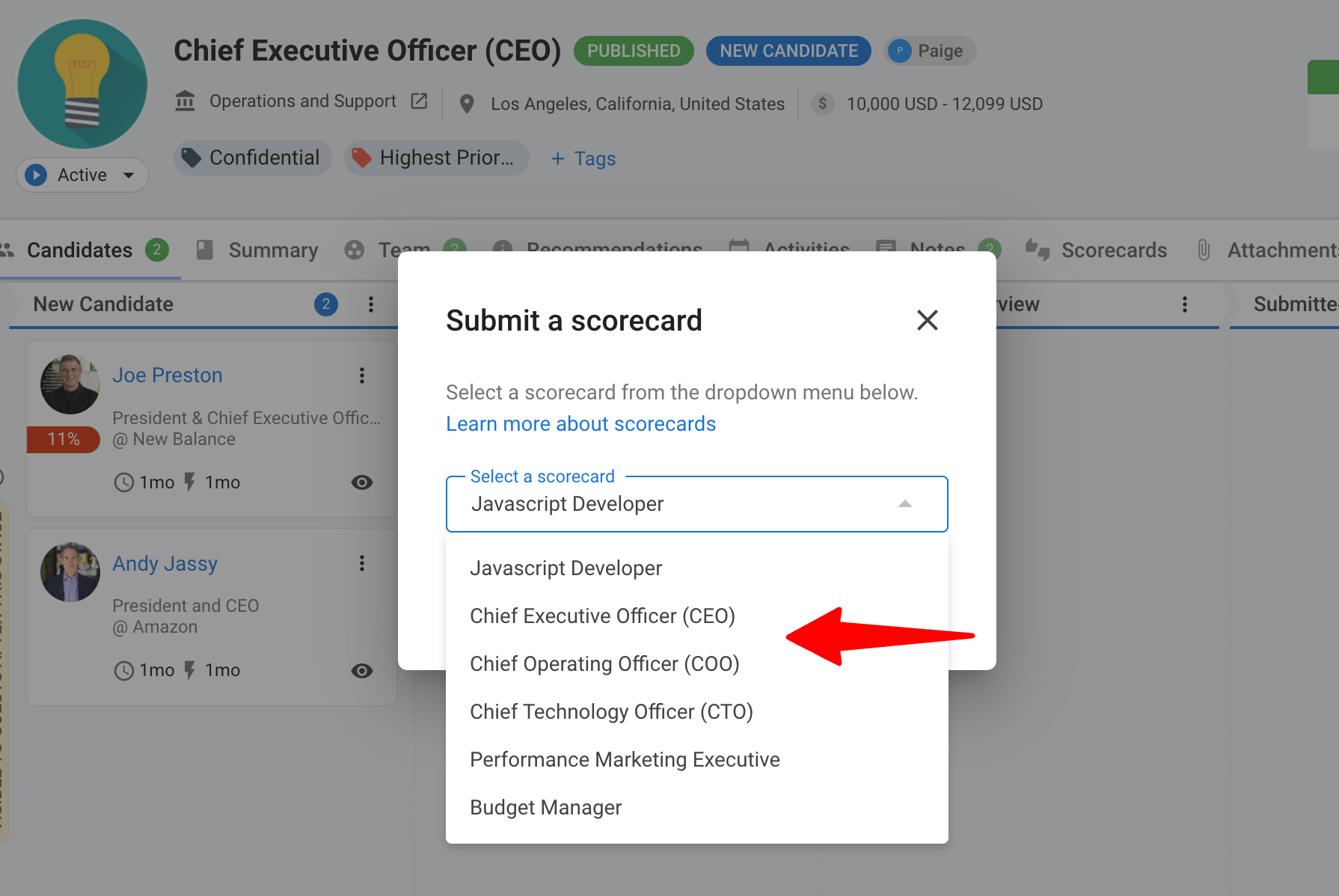Click the lightning icon on Andy Jassy's card

(189, 670)
